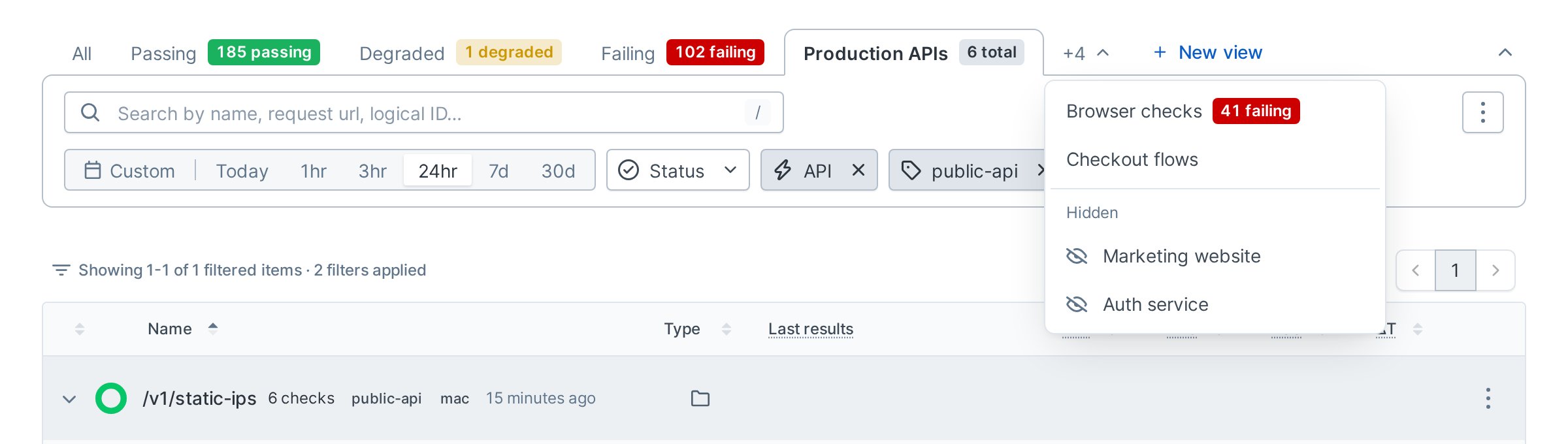Switch to the All tab

click(x=82, y=54)
